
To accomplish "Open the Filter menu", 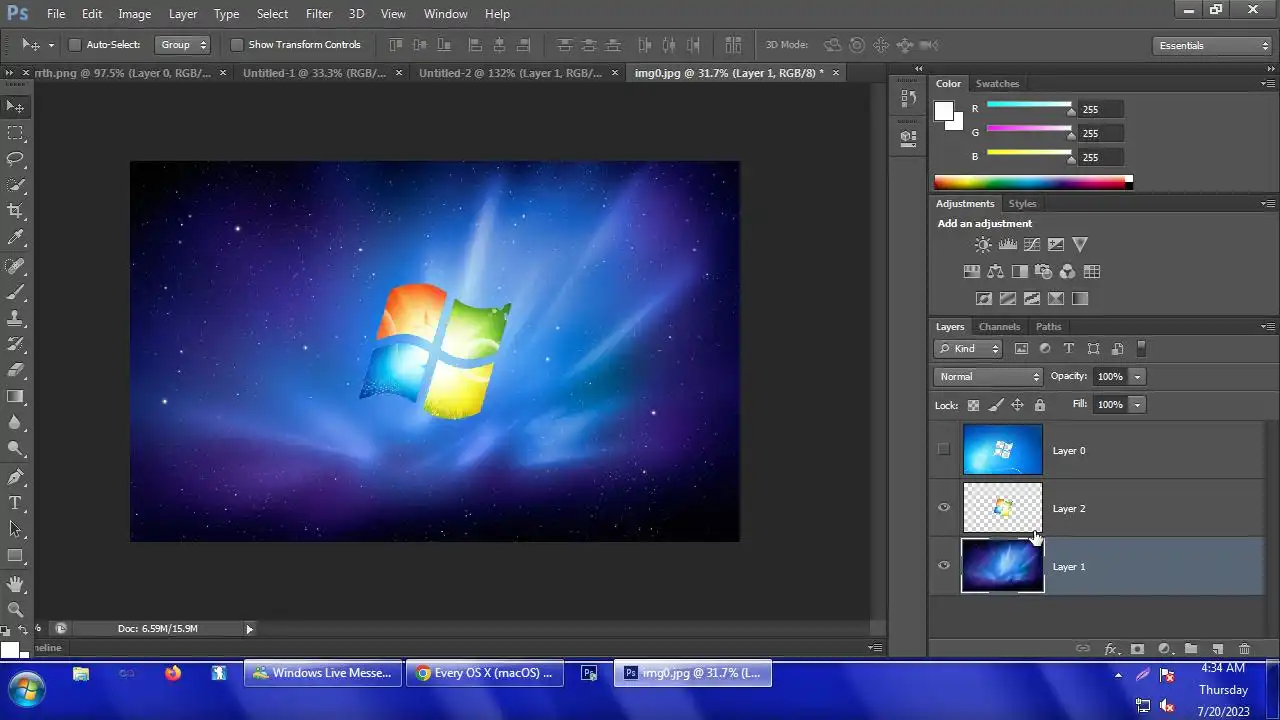I will coord(319,14).
